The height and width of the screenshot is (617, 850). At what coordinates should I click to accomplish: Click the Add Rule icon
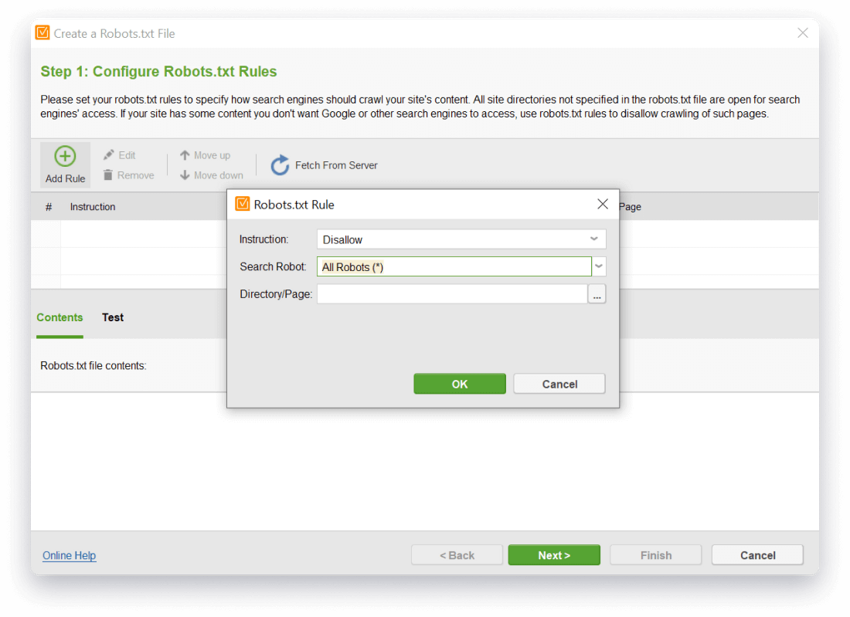(x=64, y=157)
